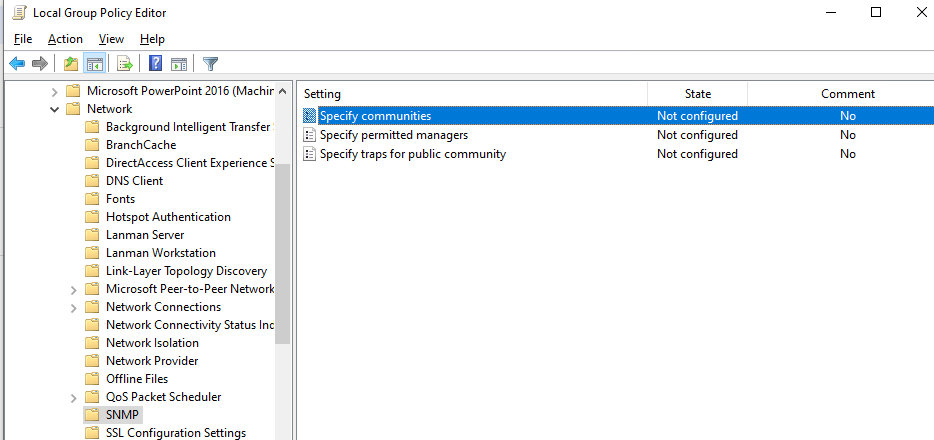Expand the QoS Packet Scheduler node

tap(74, 397)
